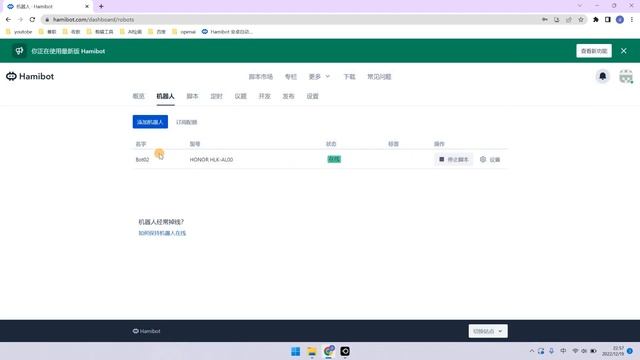Select the 机器人 dashboard tab
The height and width of the screenshot is (360, 640).
pyautogui.click(x=165, y=96)
